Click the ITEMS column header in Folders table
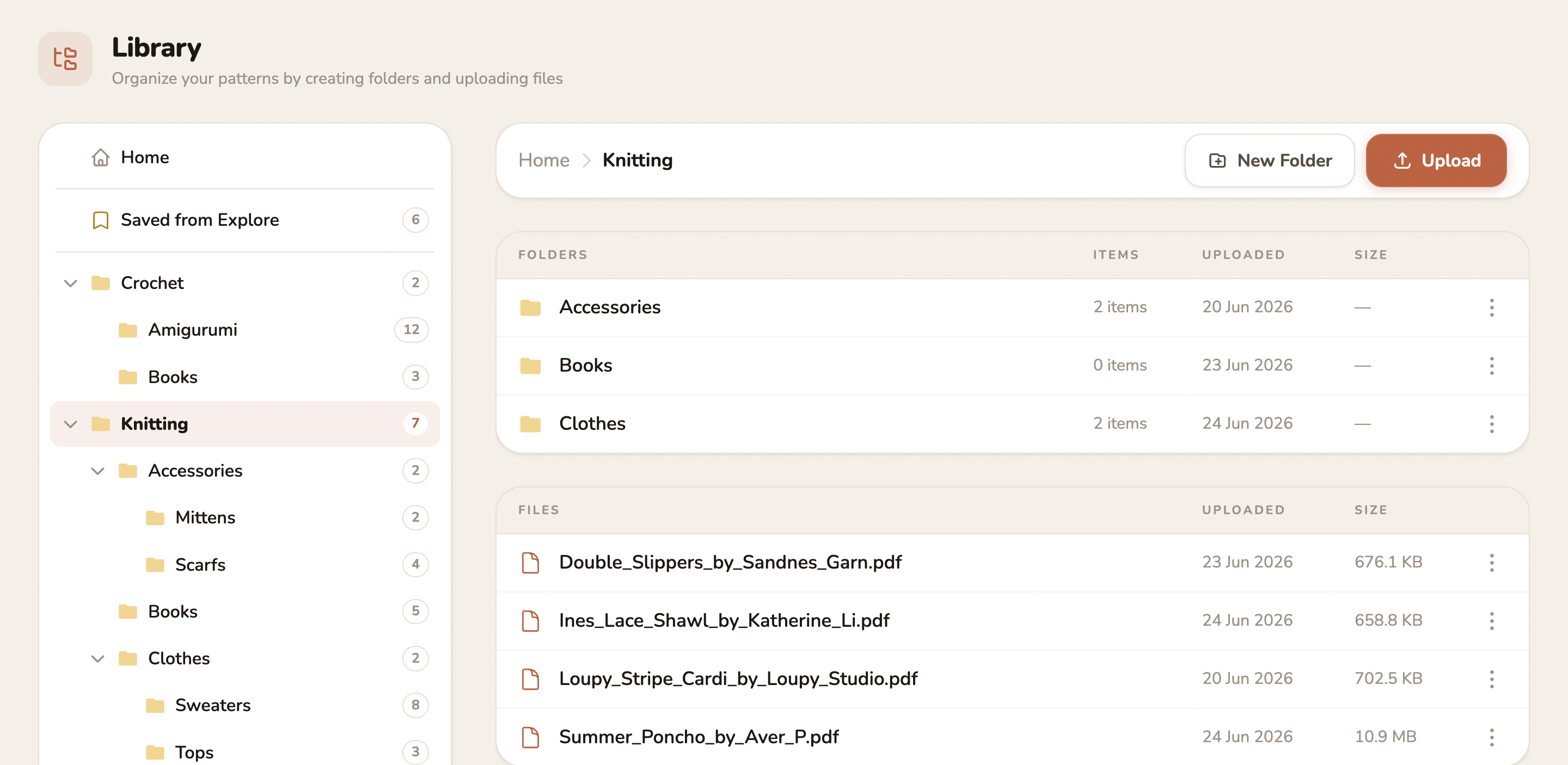The height and width of the screenshot is (765, 1568). pos(1115,255)
